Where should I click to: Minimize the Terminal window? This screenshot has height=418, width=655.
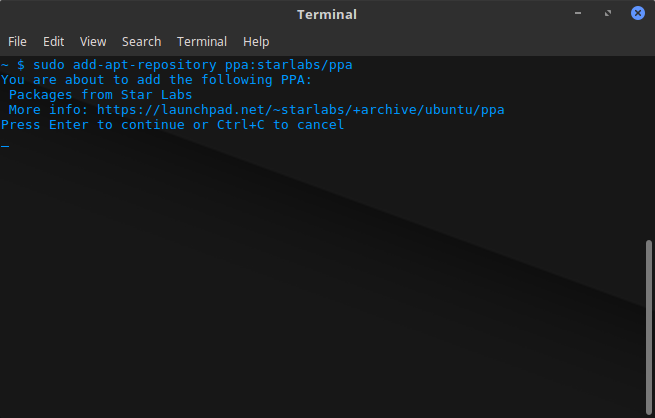578,13
